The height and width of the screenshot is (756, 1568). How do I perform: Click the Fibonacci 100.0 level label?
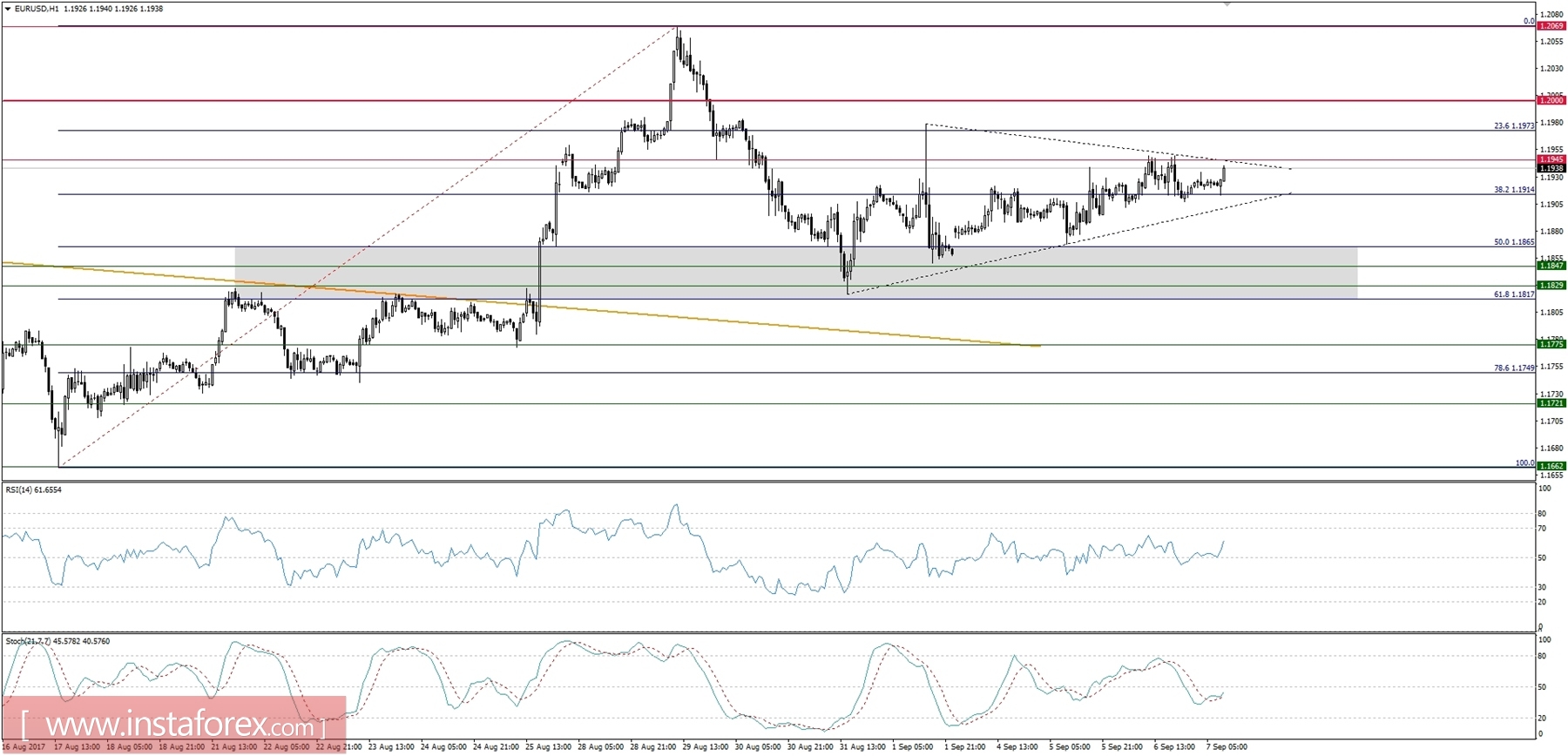1524,462
